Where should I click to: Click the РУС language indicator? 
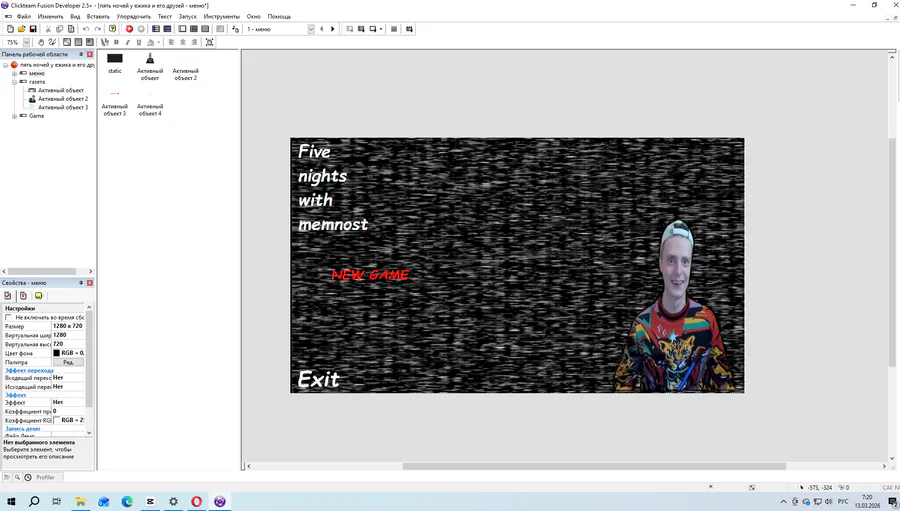[843, 502]
